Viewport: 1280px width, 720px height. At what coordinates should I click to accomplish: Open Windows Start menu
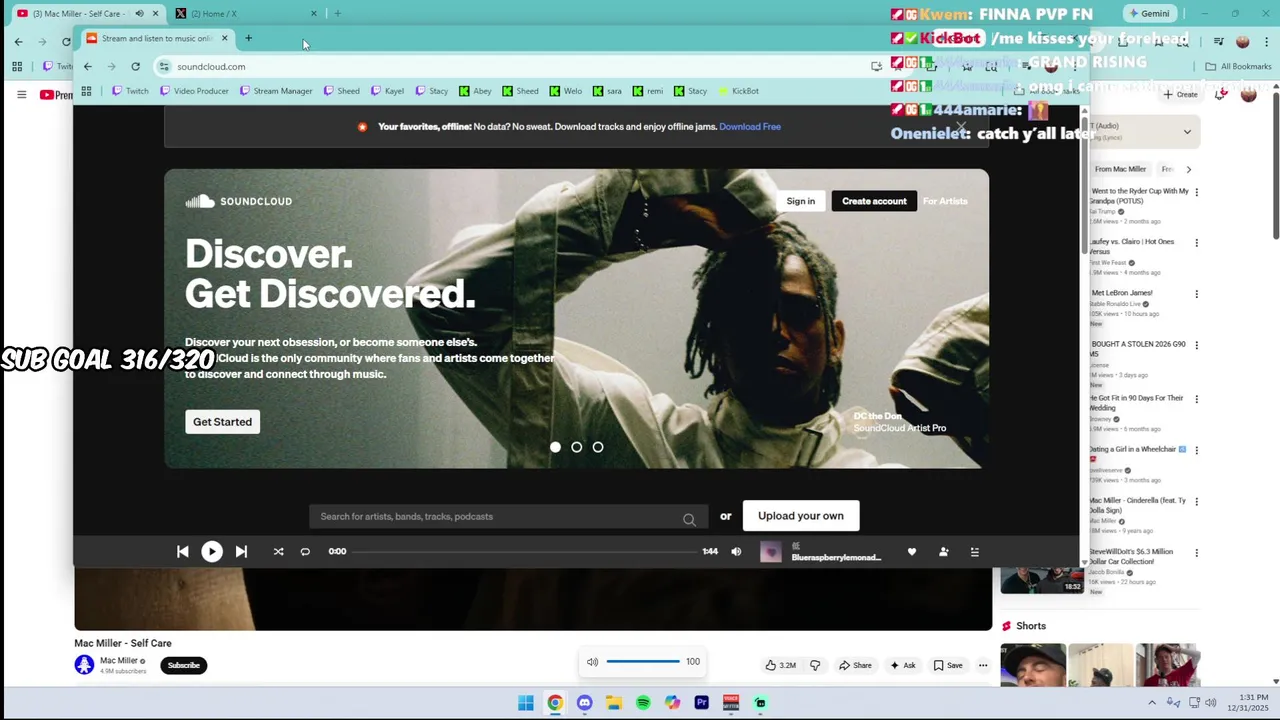pos(525,703)
